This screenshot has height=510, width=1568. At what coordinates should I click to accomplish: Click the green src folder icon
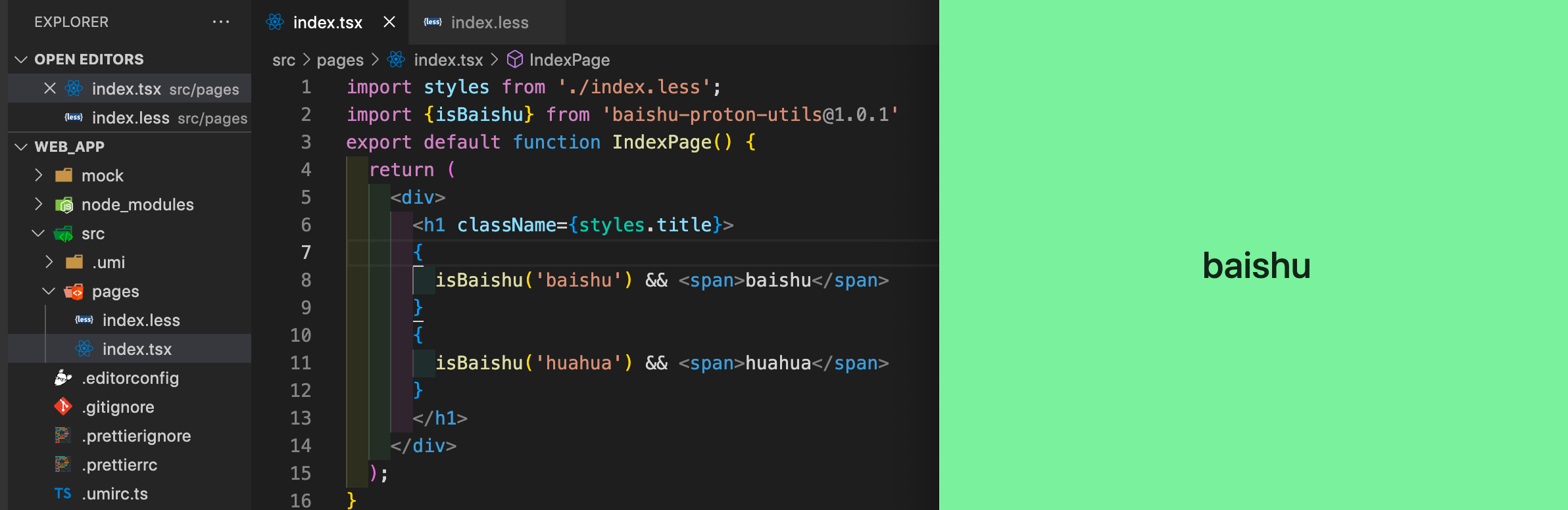(x=63, y=233)
